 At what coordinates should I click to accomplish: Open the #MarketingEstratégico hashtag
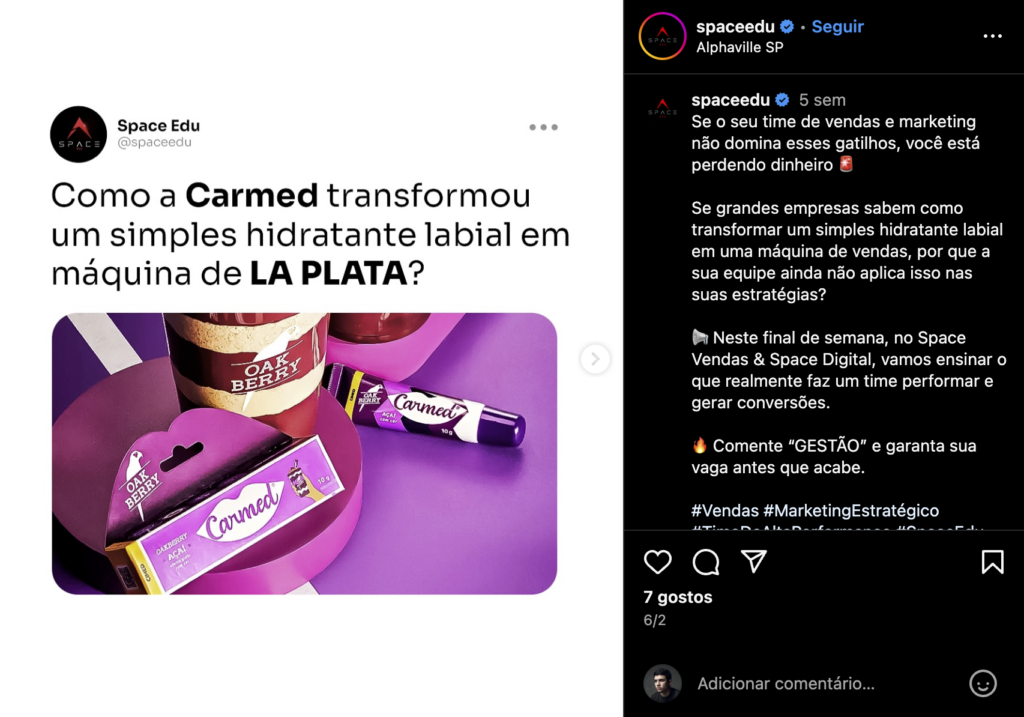[851, 511]
